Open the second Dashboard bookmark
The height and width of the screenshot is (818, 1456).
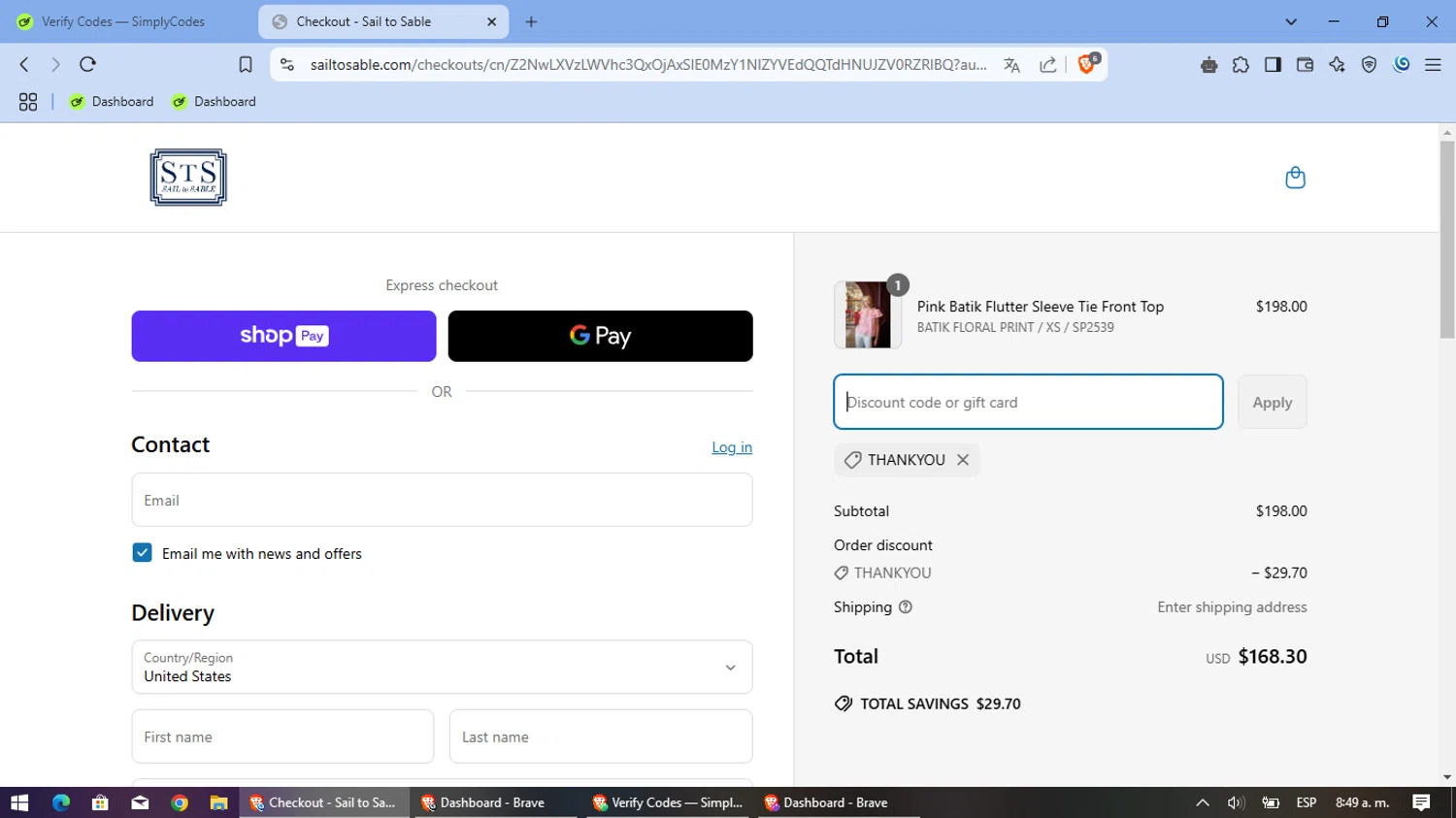(x=214, y=102)
